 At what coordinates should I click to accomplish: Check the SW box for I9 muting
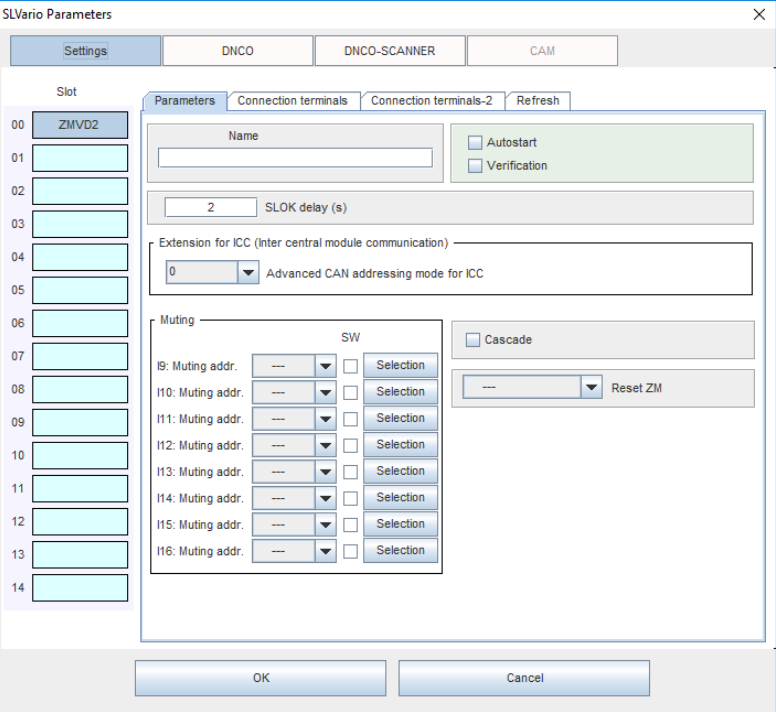tap(350, 366)
